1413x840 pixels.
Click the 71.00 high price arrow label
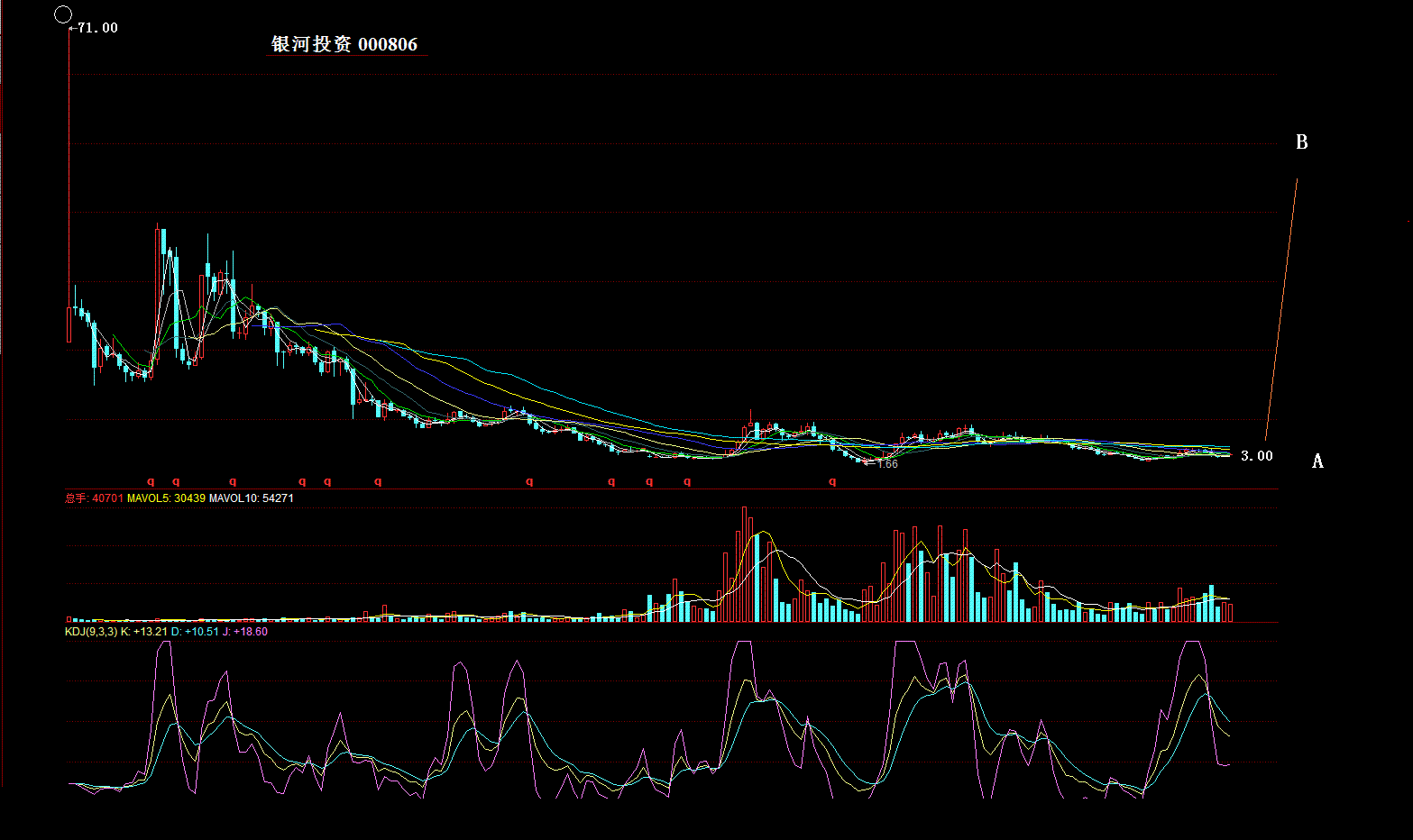[x=96, y=28]
